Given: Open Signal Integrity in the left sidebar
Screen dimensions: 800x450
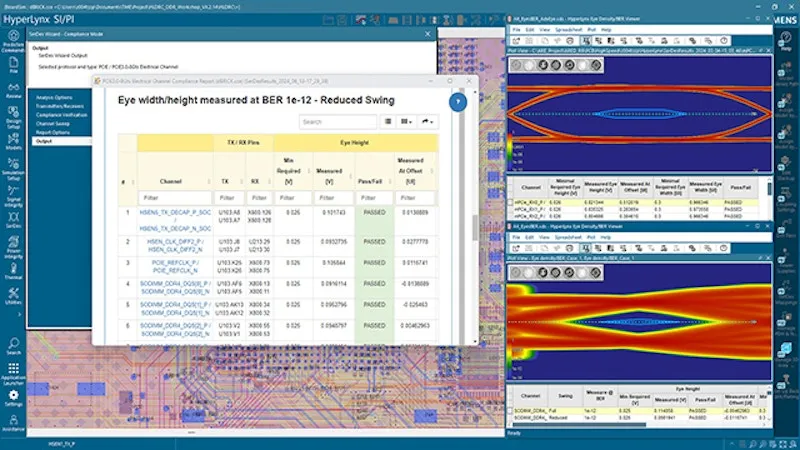Looking at the screenshot, I should [x=13, y=196].
